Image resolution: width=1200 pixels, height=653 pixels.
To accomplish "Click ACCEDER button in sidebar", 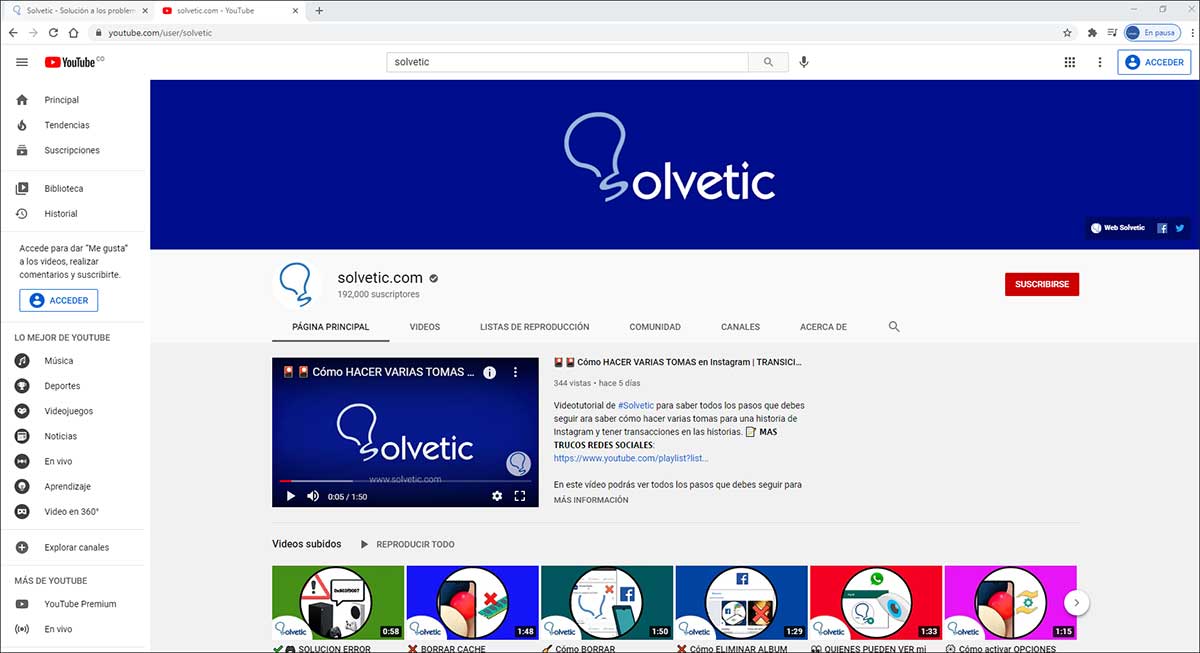I will click(59, 300).
